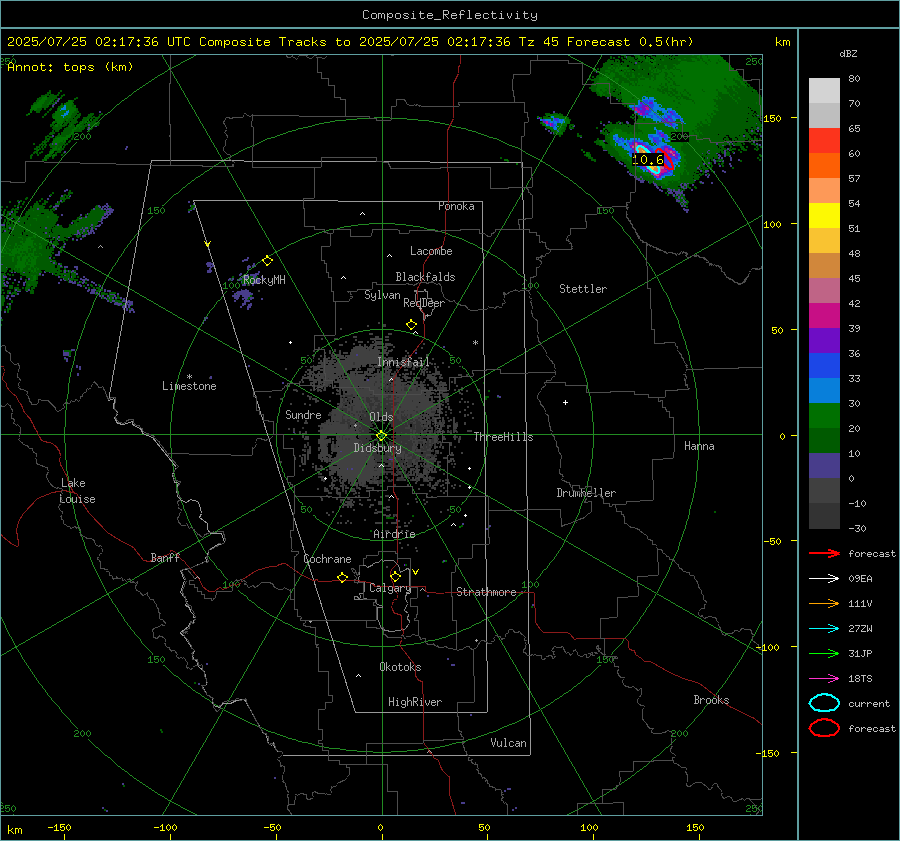
Task: Select the white 09EA track arrow
Action: tap(824, 579)
